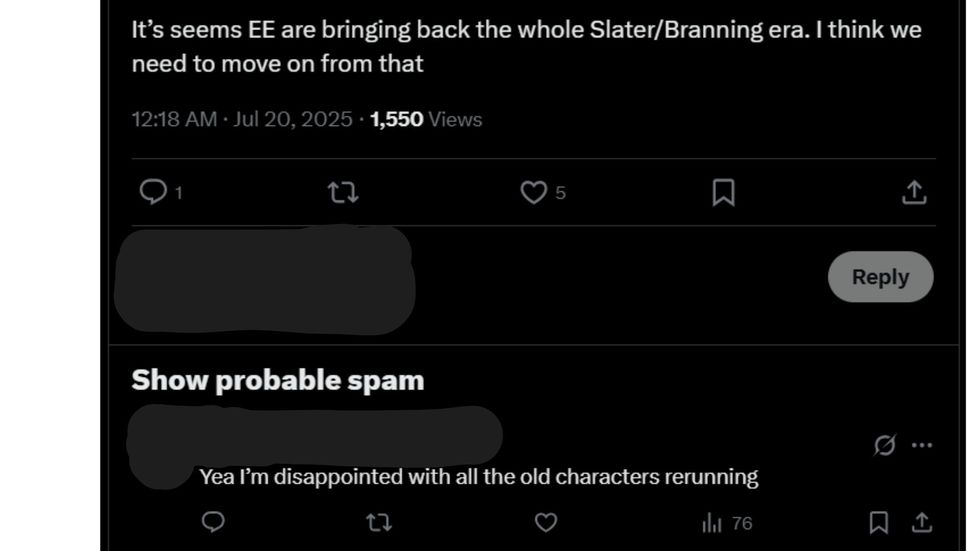This screenshot has width=980, height=551.
Task: Click the reply text about old characters
Action: coord(478,477)
